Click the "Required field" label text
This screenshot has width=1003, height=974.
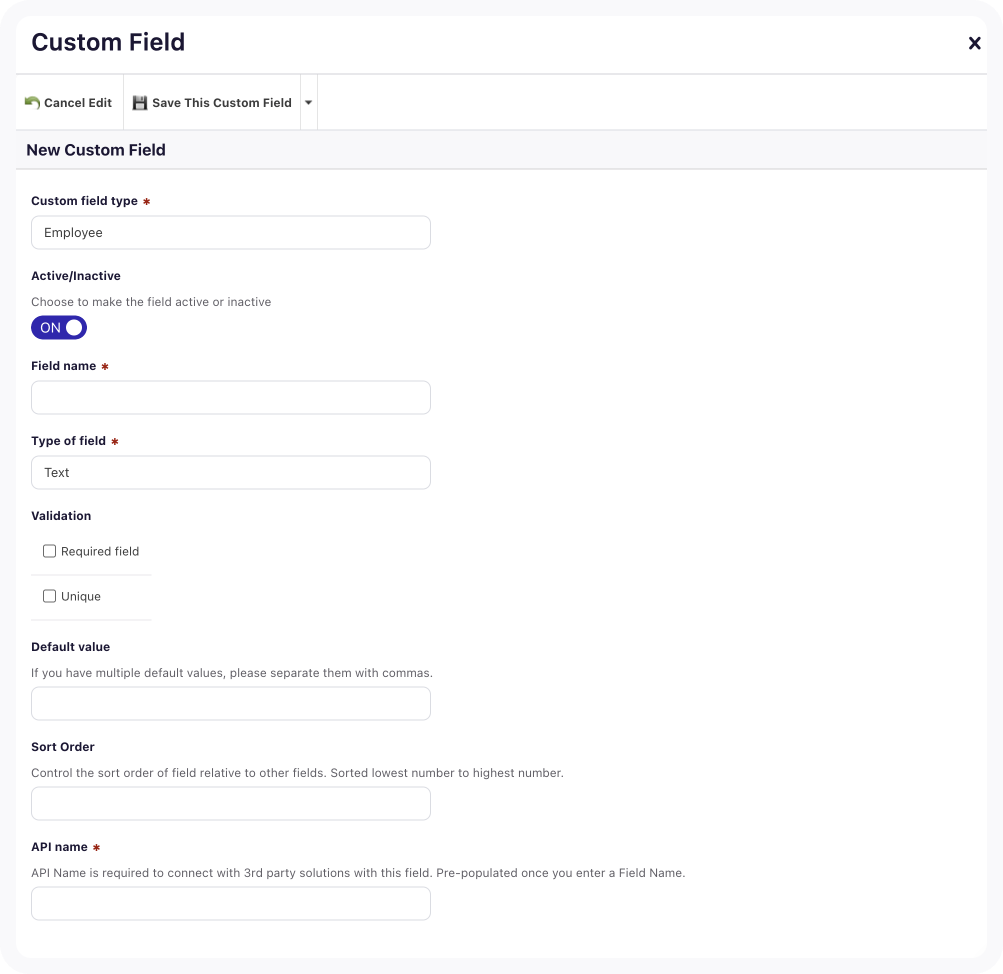100,551
